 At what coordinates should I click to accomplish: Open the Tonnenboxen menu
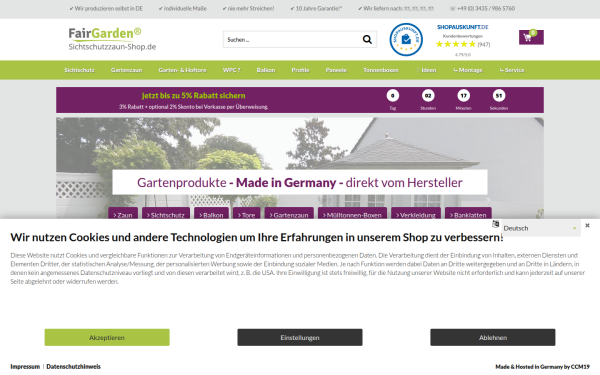click(x=381, y=70)
